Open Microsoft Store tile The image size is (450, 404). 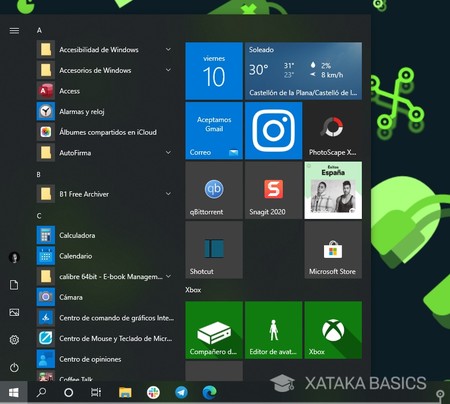tap(333, 250)
